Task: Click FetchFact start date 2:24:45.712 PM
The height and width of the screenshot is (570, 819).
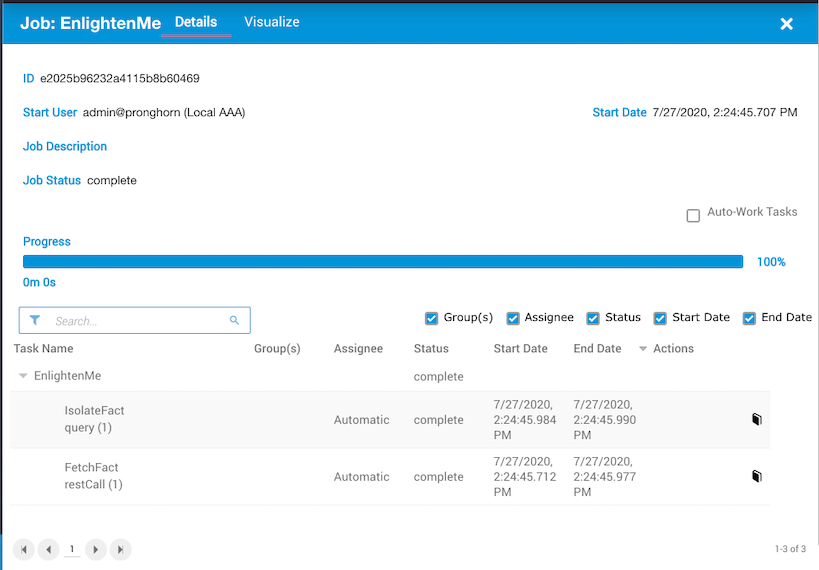Action: tap(525, 476)
